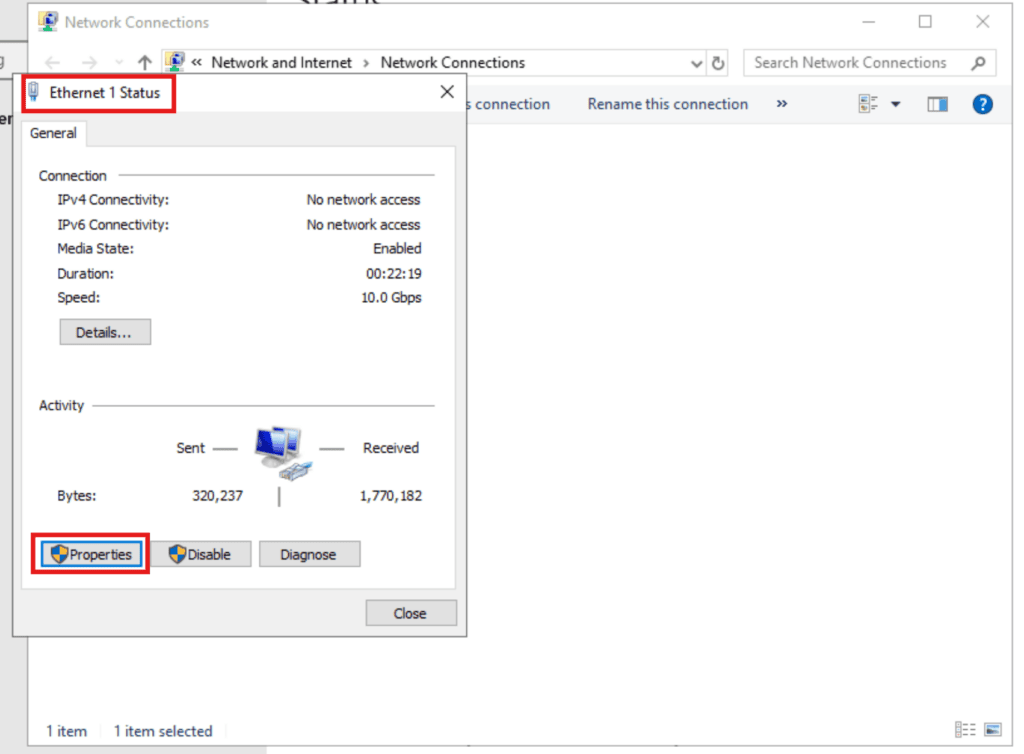Viewport: 1024px width, 754px height.
Task: Click Rename this connection in the toolbar
Action: pyautogui.click(x=667, y=103)
